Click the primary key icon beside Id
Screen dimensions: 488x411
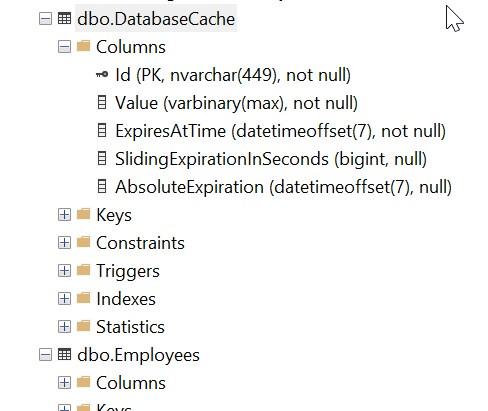[x=102, y=74]
